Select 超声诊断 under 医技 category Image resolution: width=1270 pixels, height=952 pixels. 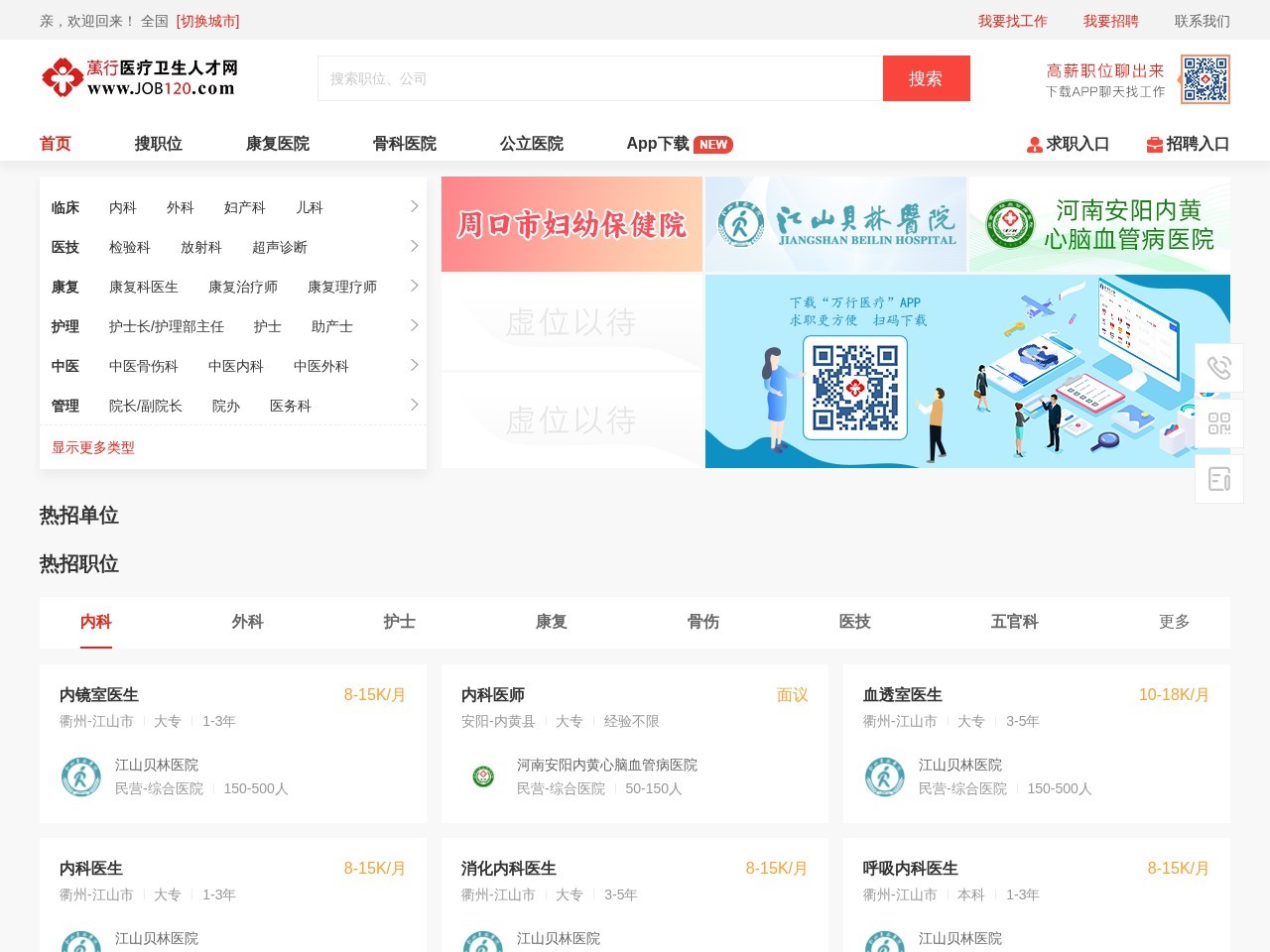coord(280,247)
